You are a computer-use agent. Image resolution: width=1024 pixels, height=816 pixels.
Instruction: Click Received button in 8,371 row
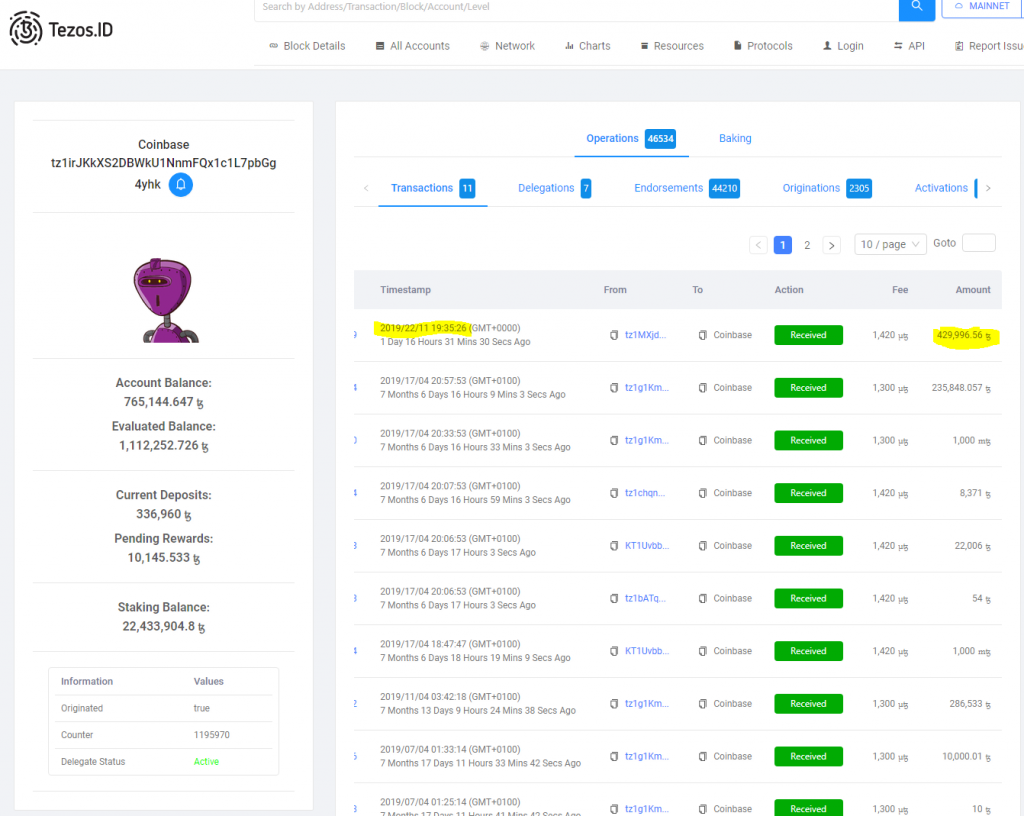point(808,493)
